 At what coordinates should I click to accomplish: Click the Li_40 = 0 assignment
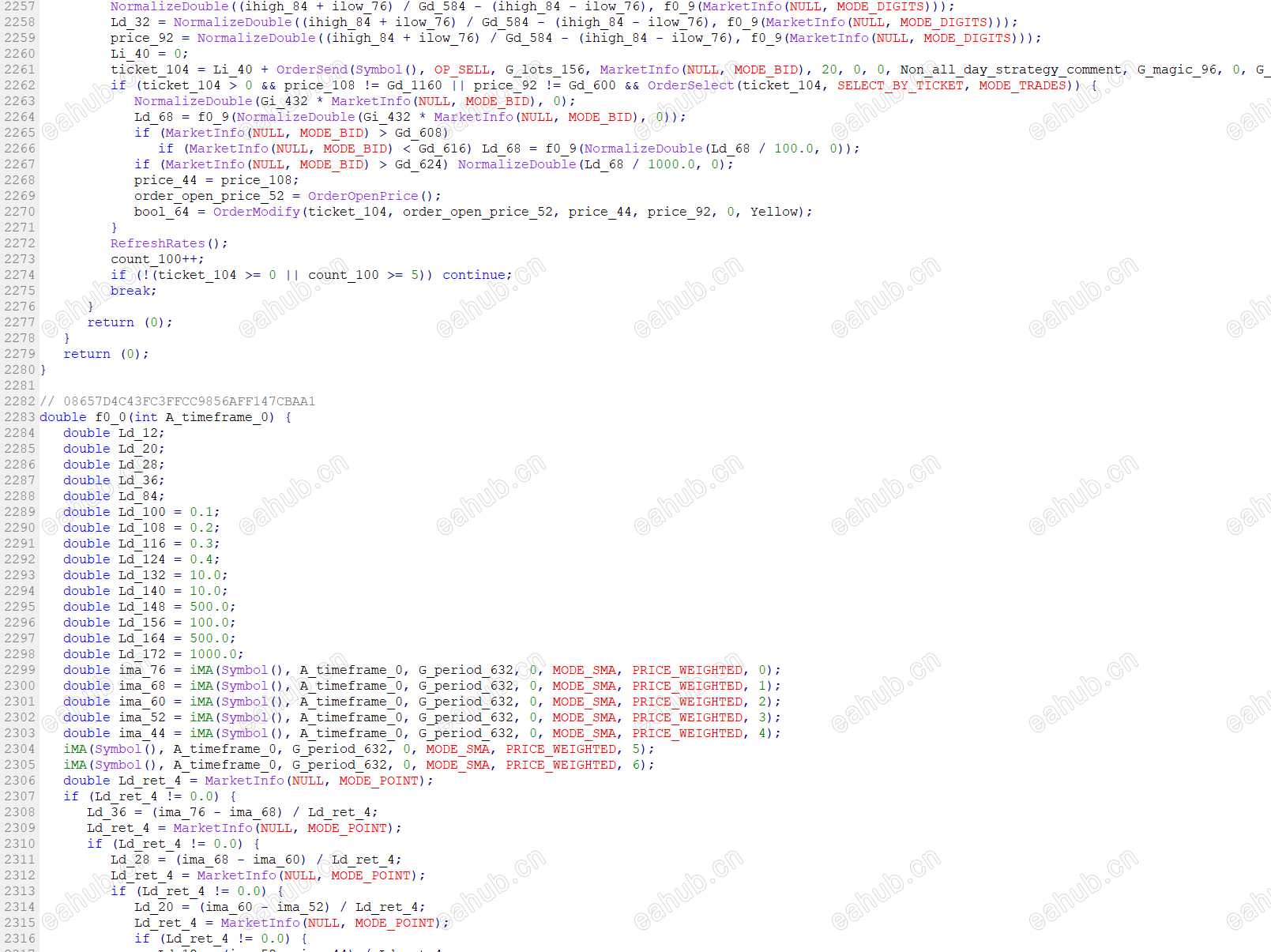[149, 54]
